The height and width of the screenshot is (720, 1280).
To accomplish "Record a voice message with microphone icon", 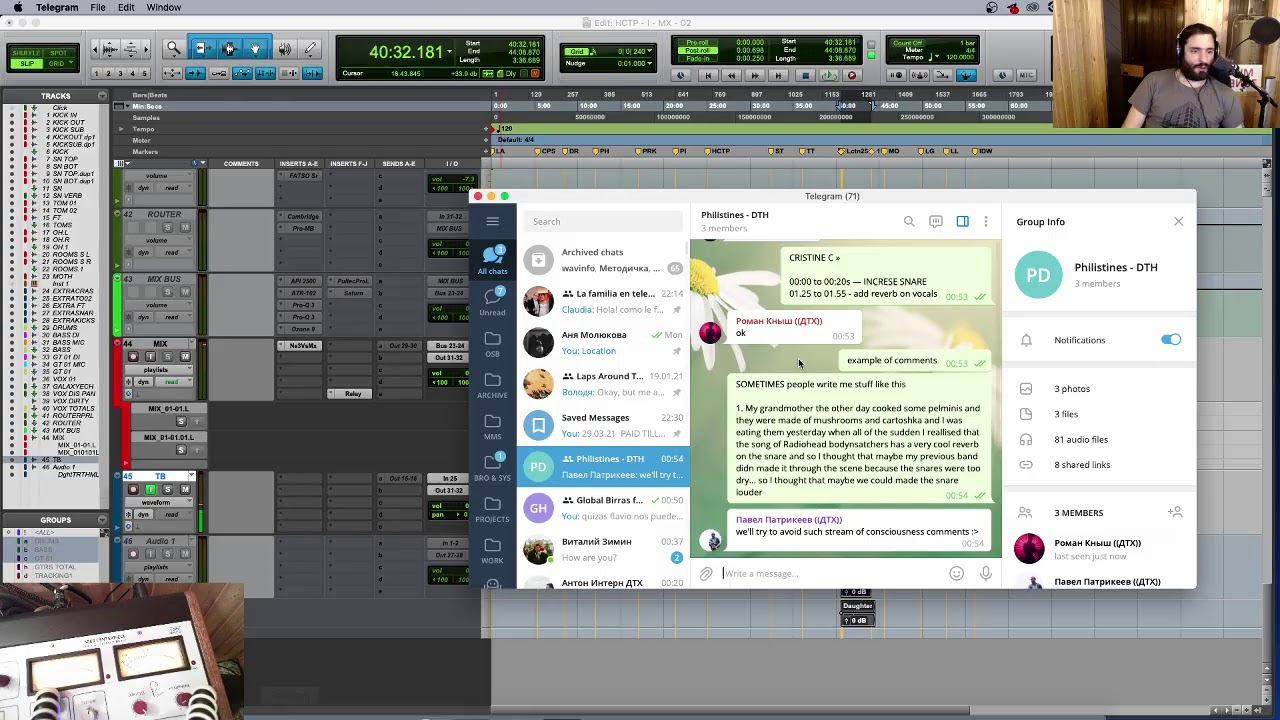I will [x=986, y=574].
